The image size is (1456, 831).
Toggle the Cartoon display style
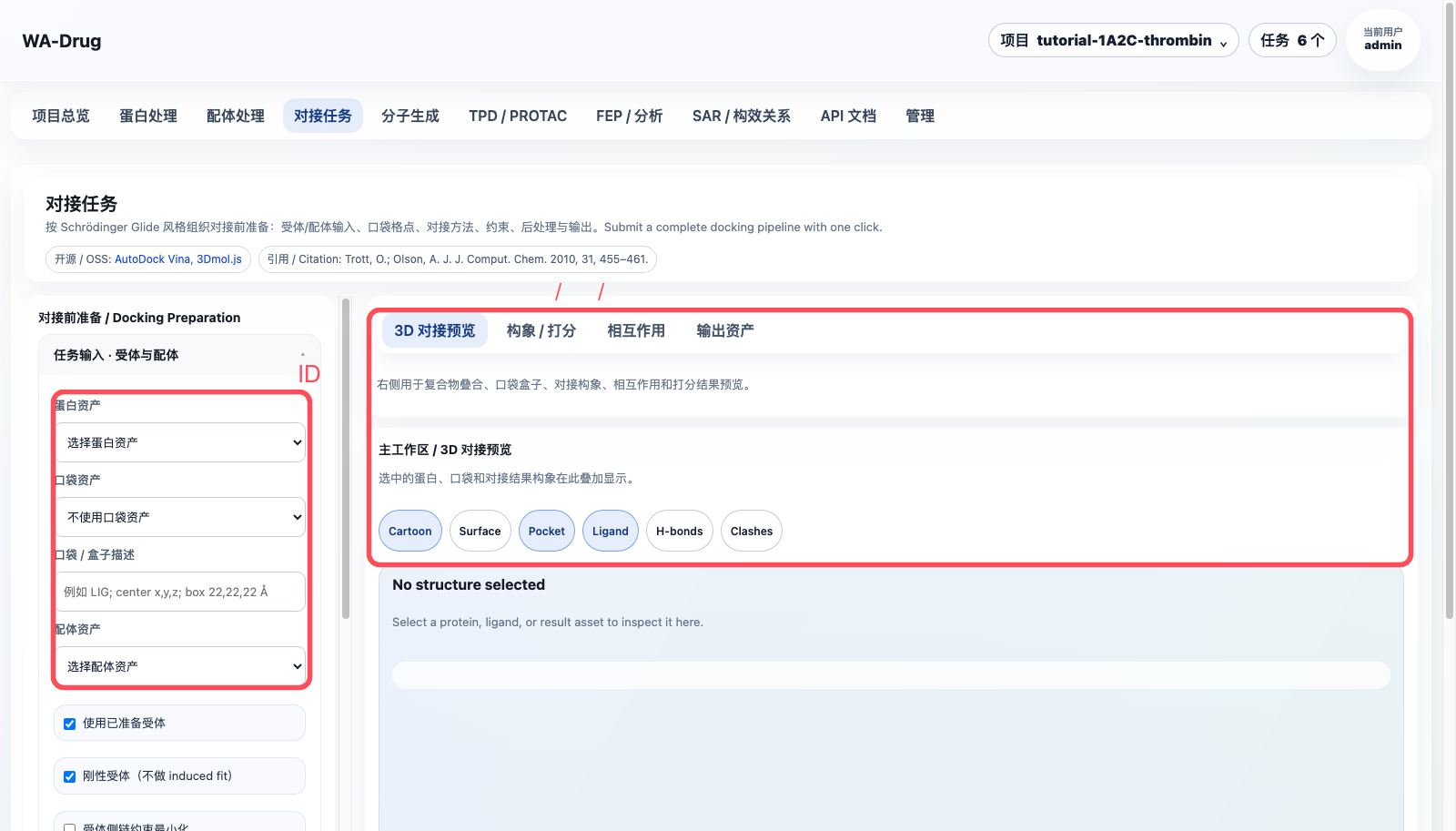[410, 531]
